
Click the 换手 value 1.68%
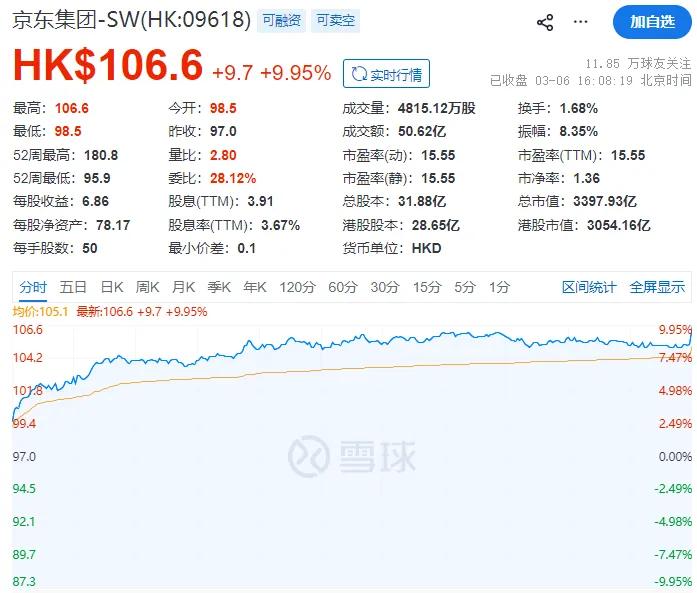[578, 108]
